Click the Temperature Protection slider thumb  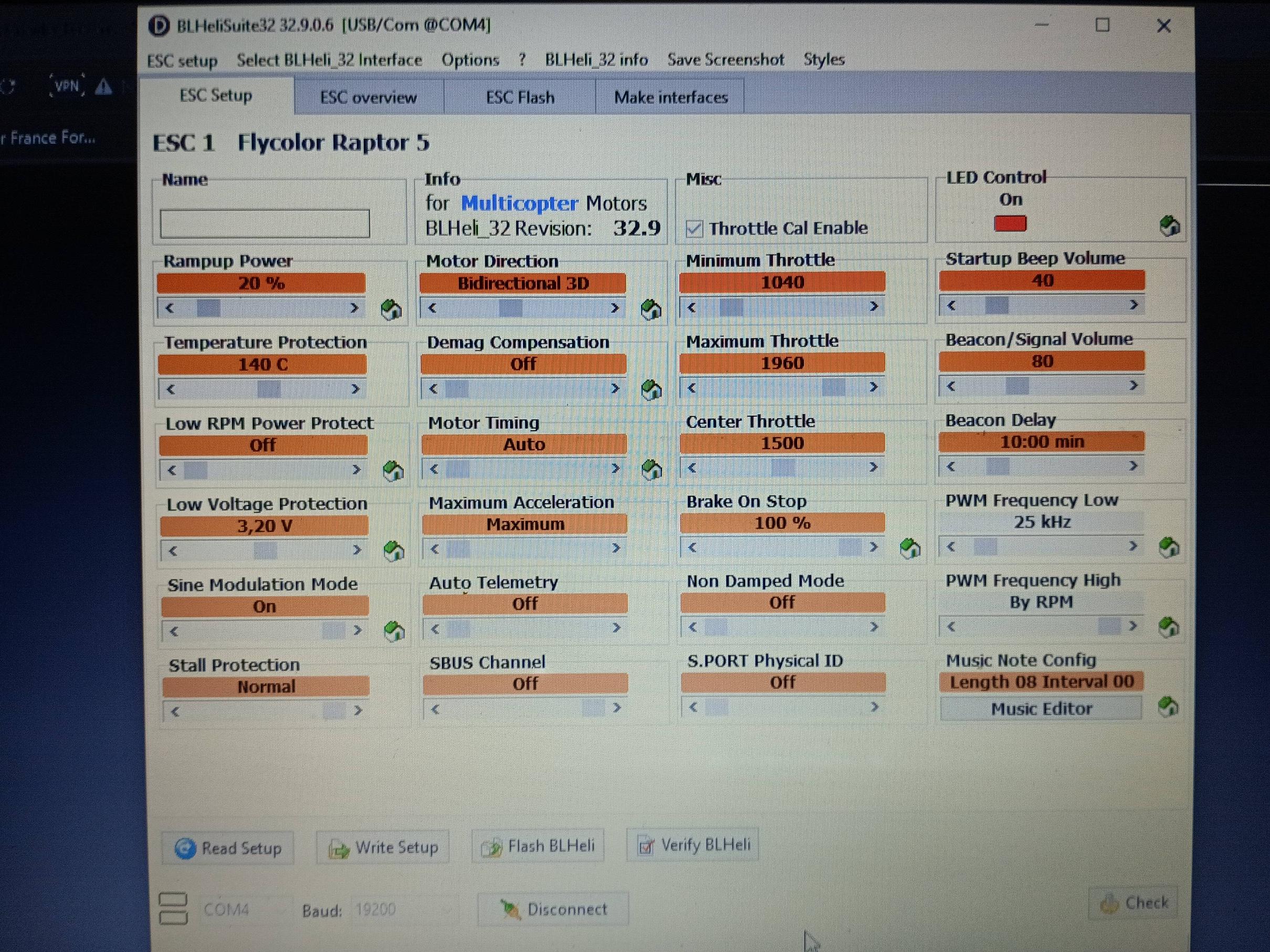click(269, 389)
